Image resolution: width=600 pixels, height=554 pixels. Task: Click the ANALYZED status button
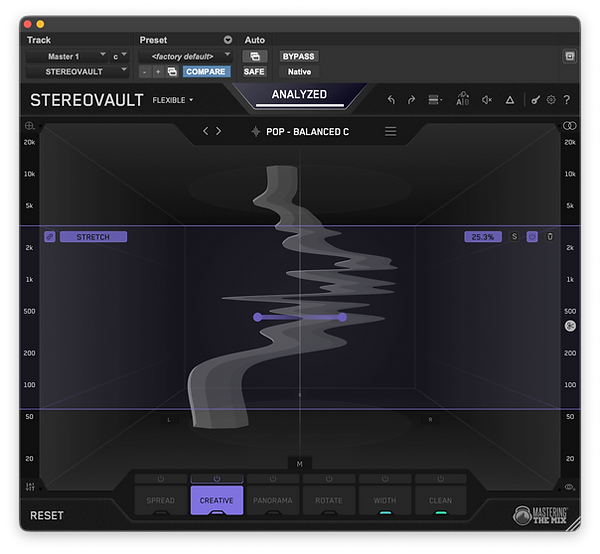[x=299, y=95]
